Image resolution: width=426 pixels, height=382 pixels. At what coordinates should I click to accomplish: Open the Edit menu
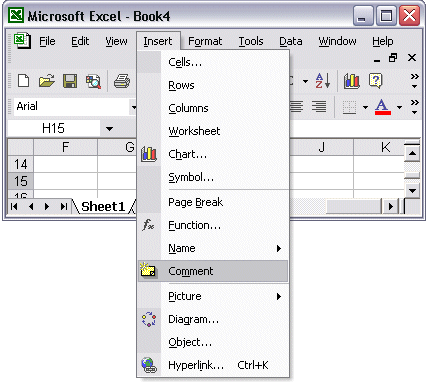(80, 41)
